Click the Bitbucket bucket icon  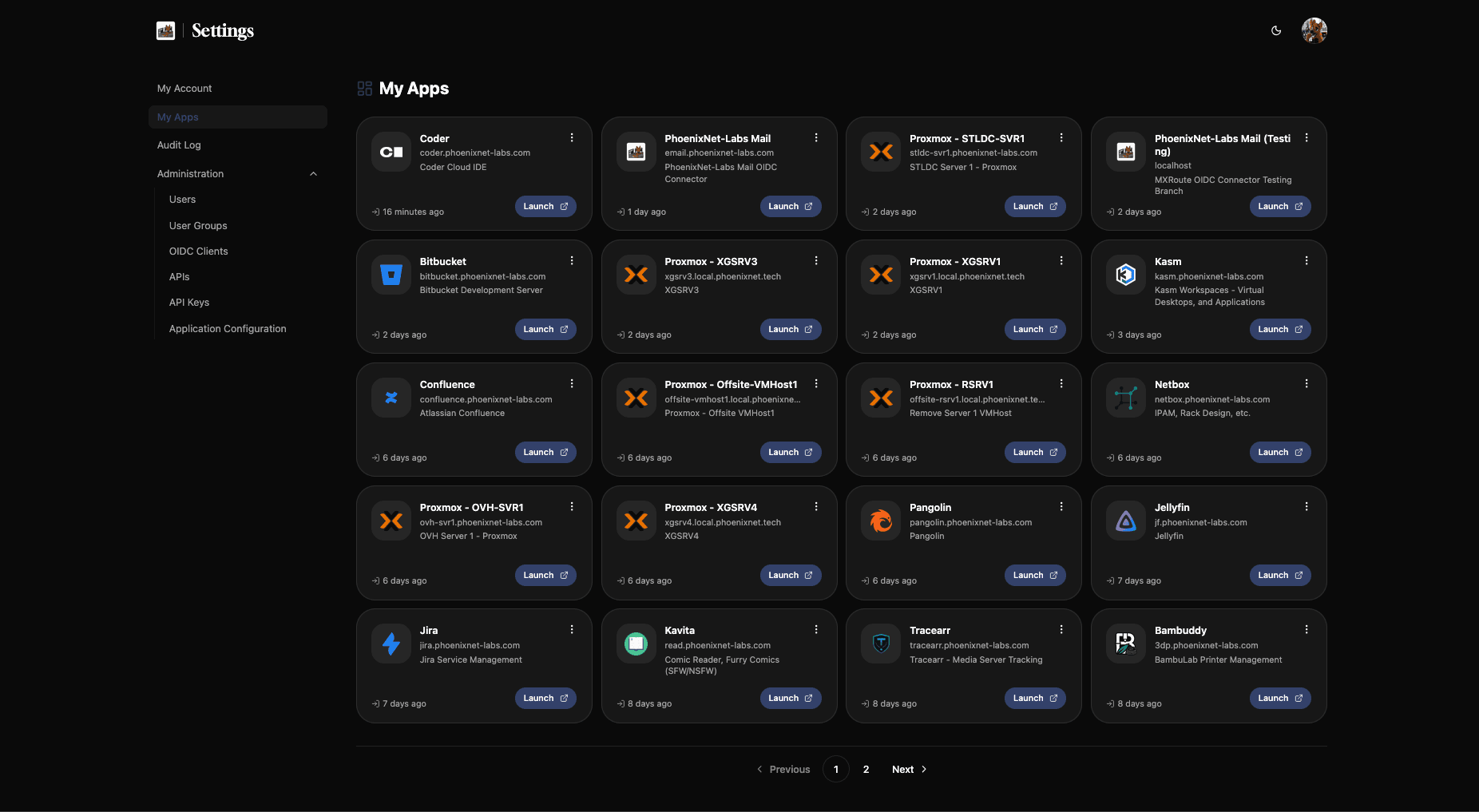click(x=391, y=275)
